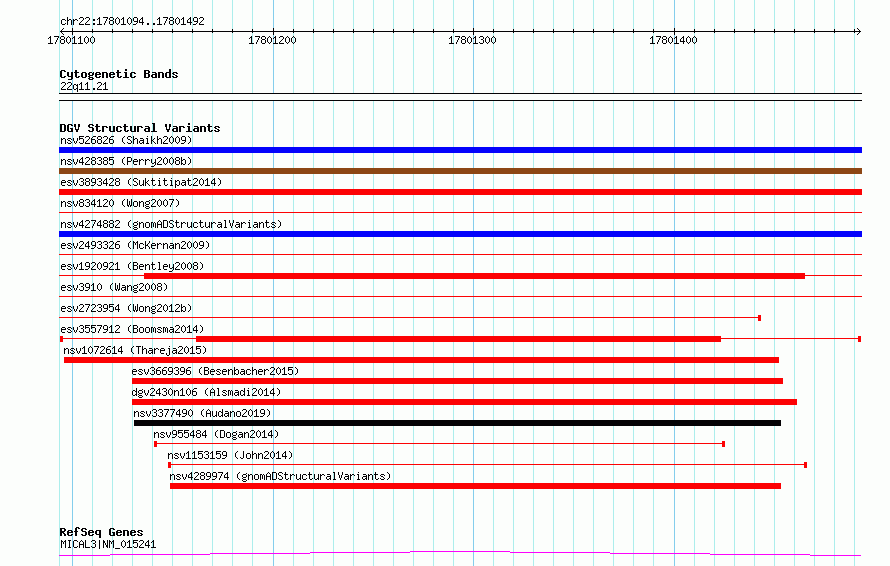Click the thick red esv1920921 bar
890x566 pixels.
(x=475, y=276)
